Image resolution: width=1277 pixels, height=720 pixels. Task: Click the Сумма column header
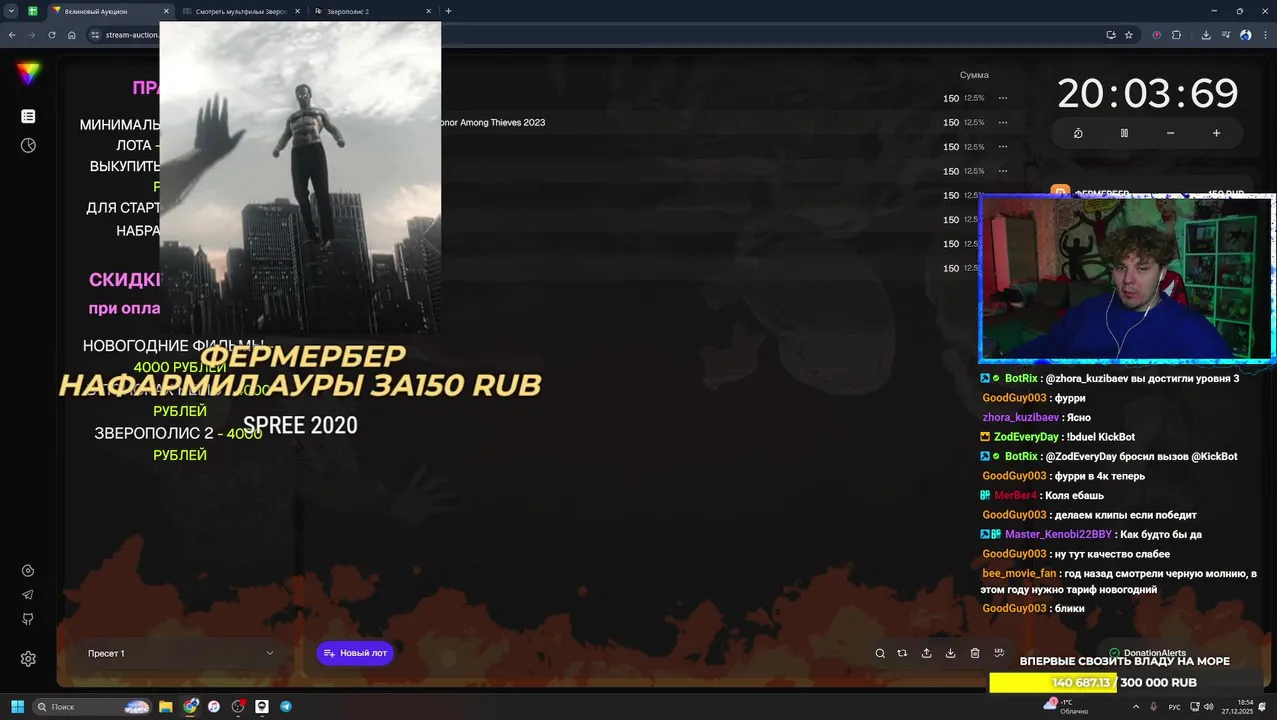pos(974,75)
